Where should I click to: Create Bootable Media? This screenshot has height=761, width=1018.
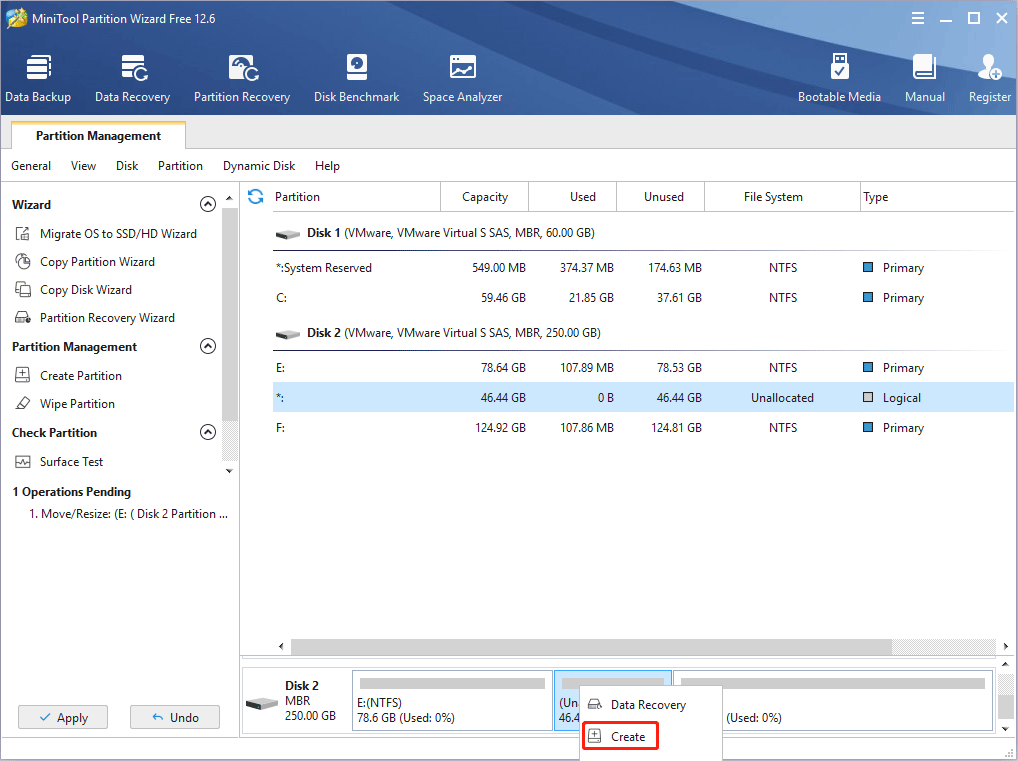pyautogui.click(x=839, y=79)
